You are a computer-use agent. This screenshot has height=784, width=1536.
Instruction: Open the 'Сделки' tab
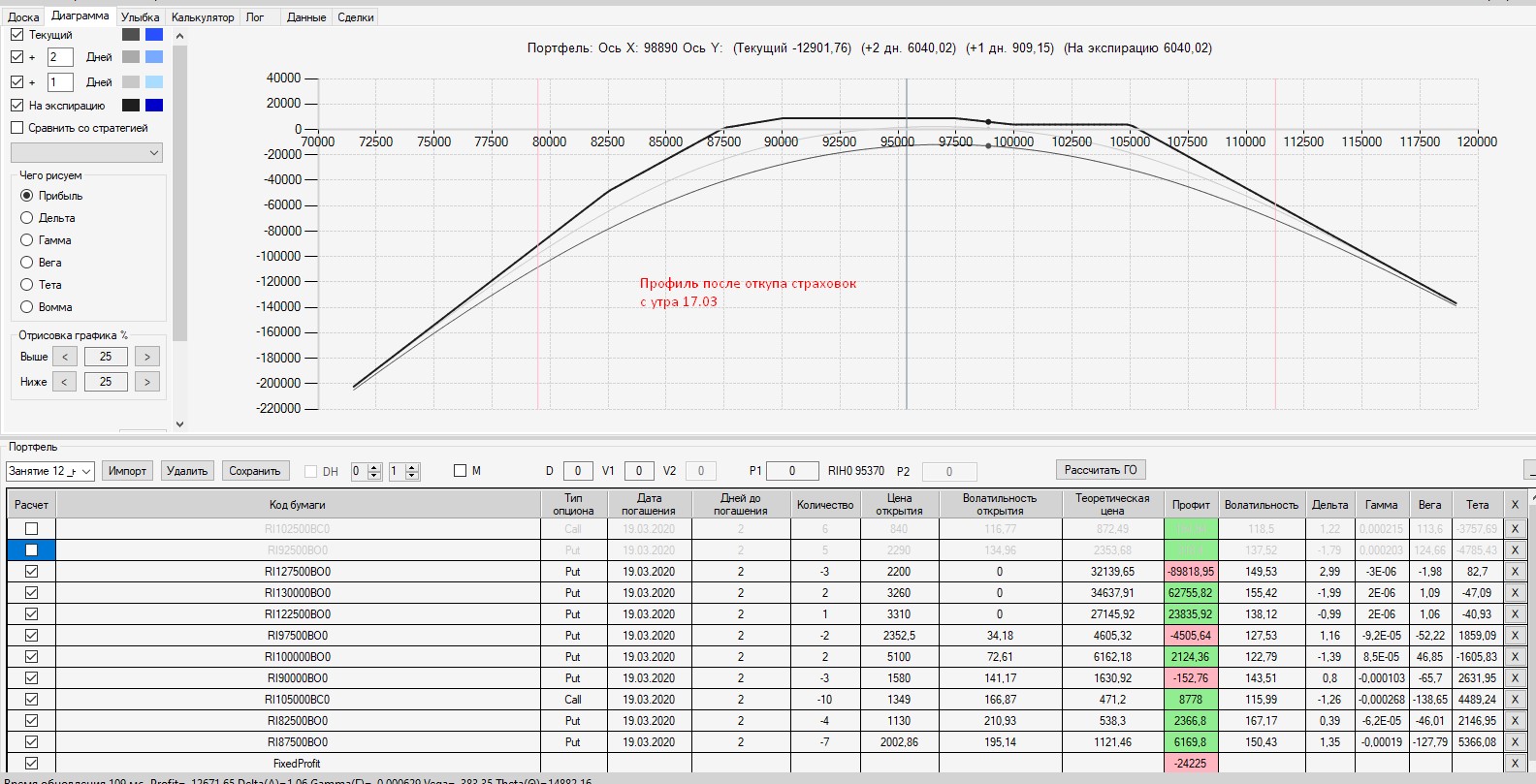(x=356, y=17)
